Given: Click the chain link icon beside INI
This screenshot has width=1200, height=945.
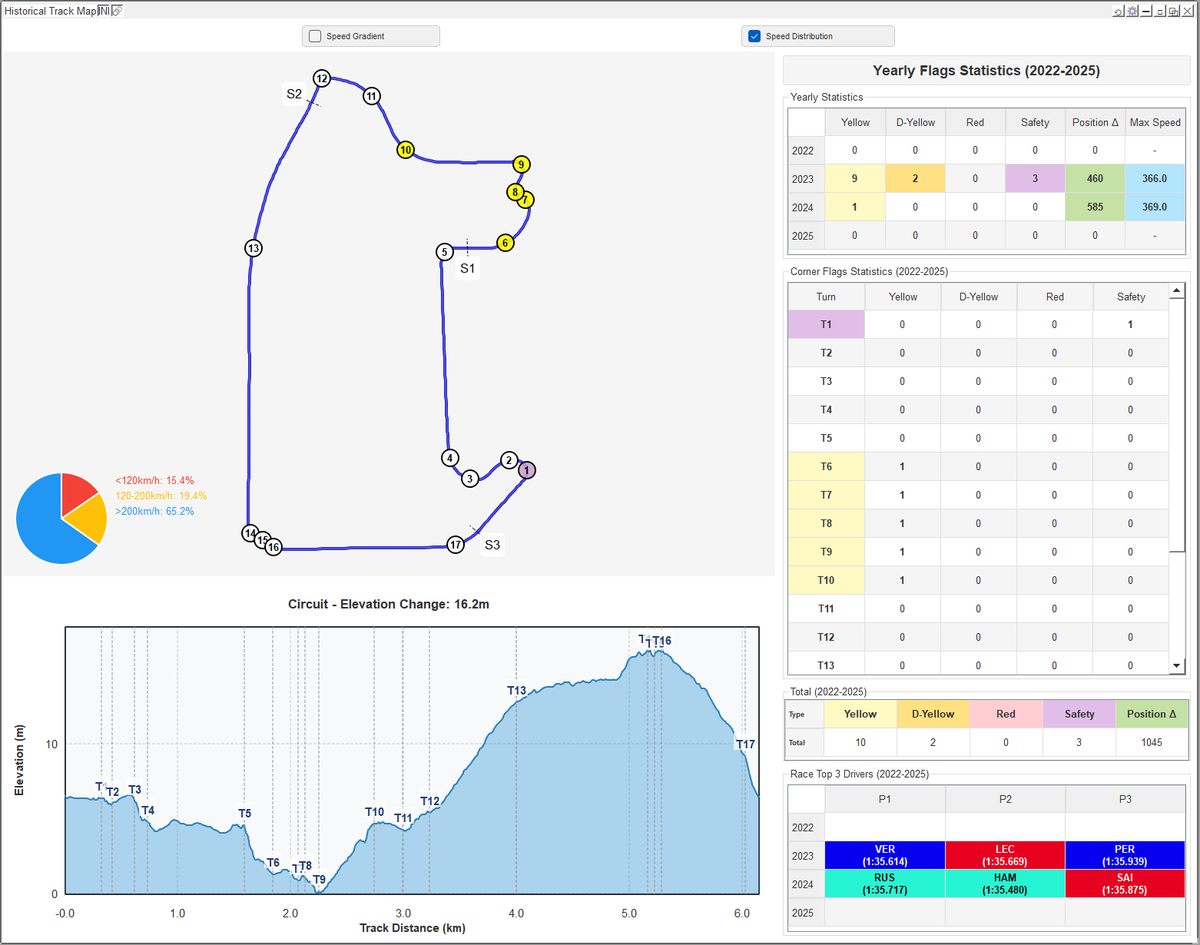Looking at the screenshot, I should pos(116,10).
